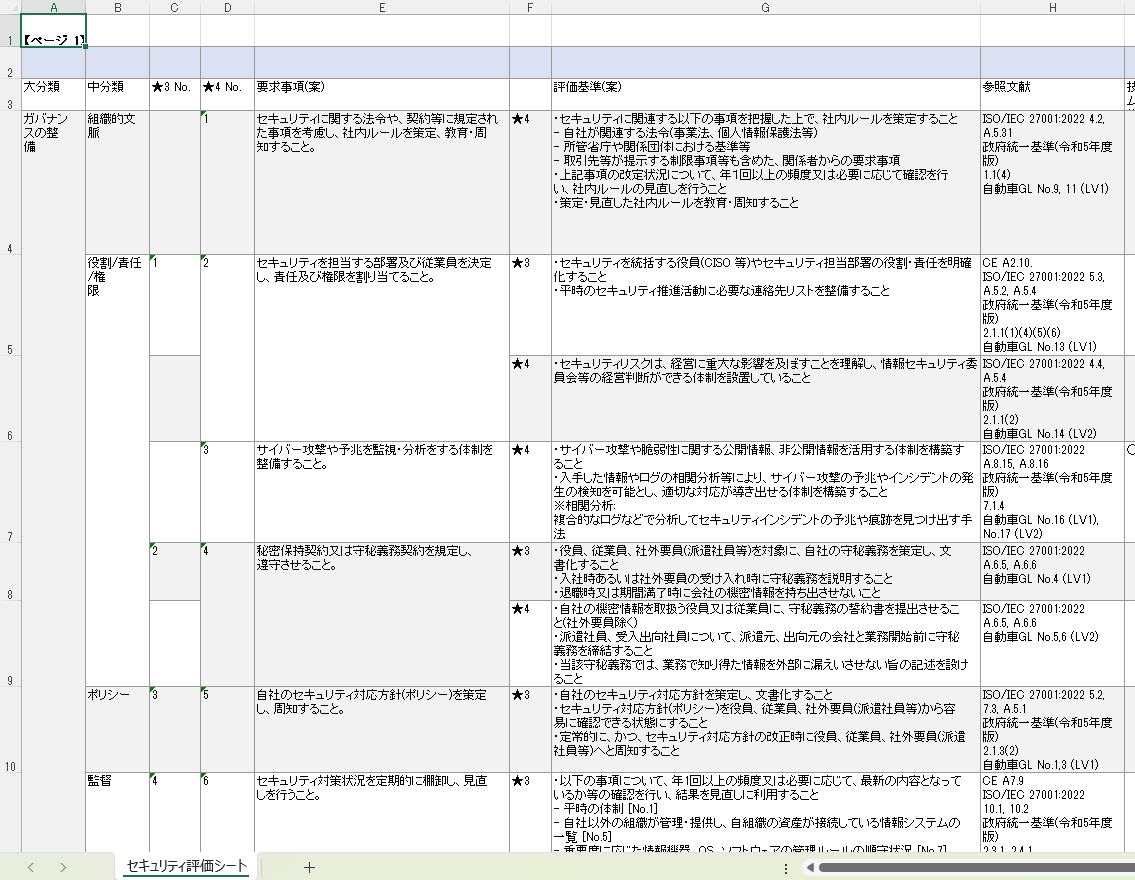Image resolution: width=1135 pixels, height=880 pixels.
Task: Select row 7 header
Action: click(10, 537)
